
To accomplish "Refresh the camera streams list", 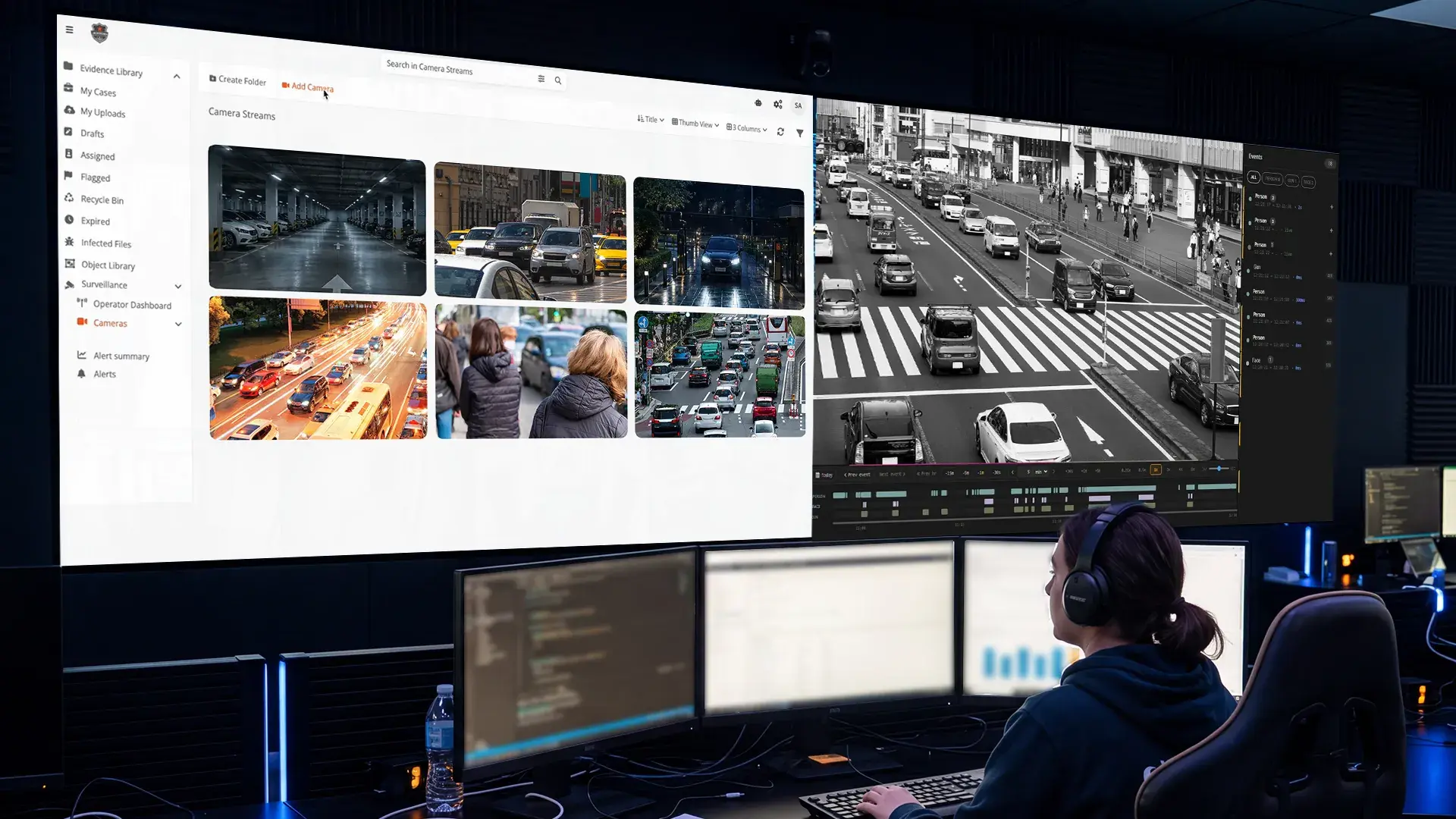I will [x=780, y=132].
